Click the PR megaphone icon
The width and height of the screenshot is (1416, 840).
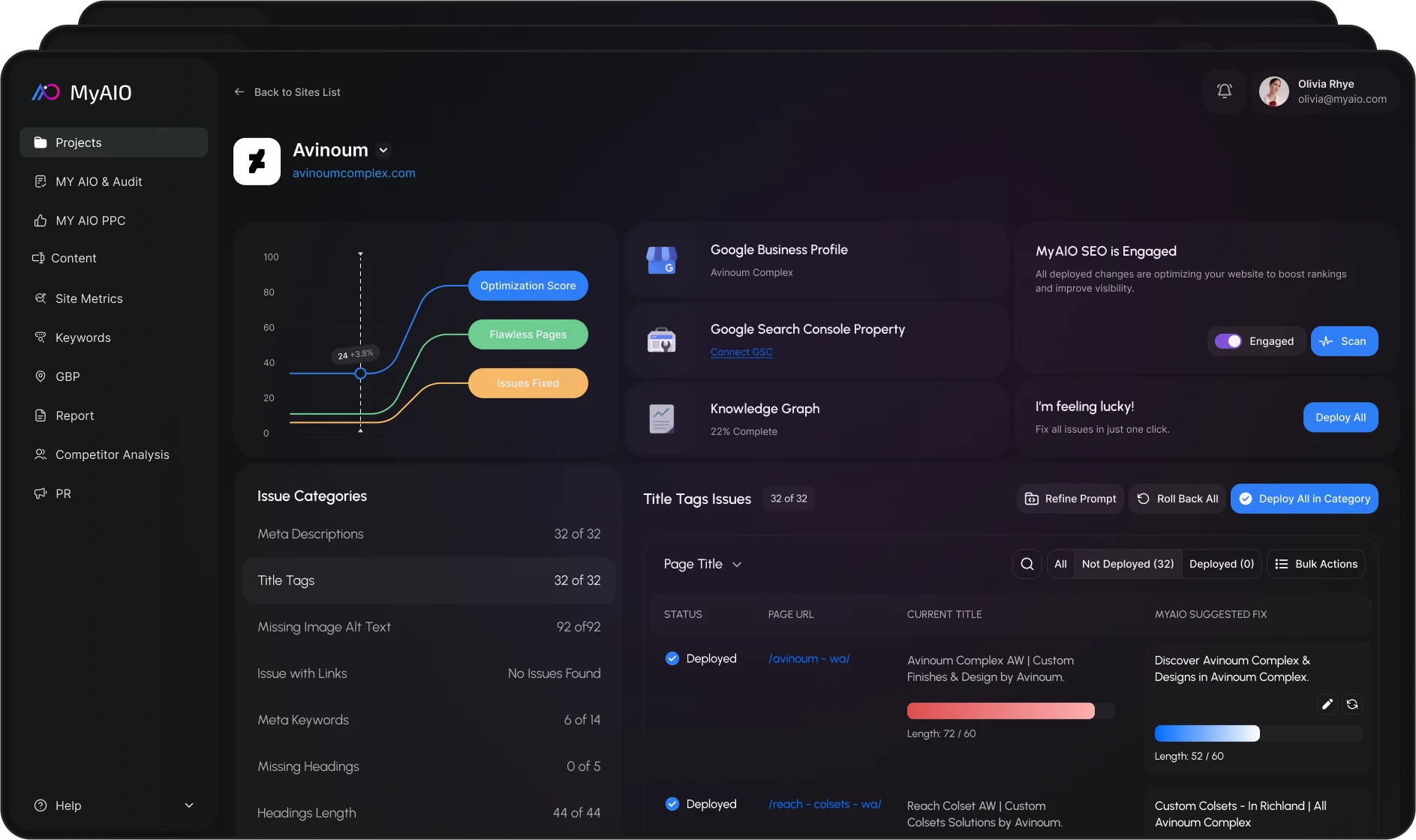click(41, 493)
